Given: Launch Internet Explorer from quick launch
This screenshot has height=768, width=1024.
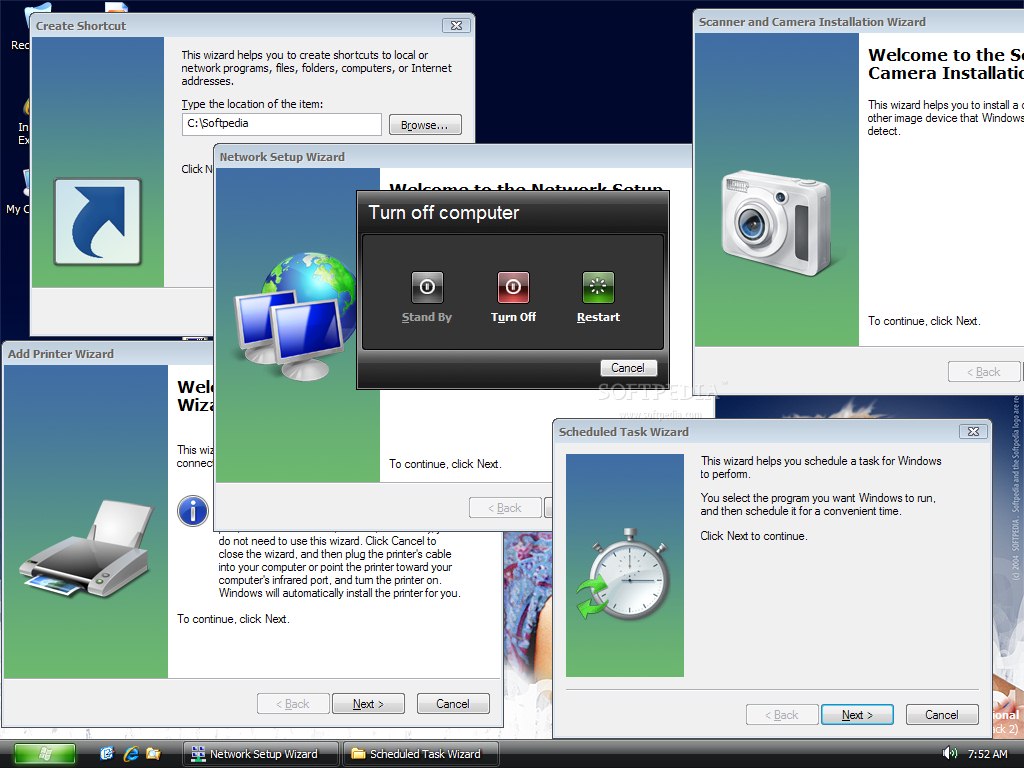Looking at the screenshot, I should [131, 754].
